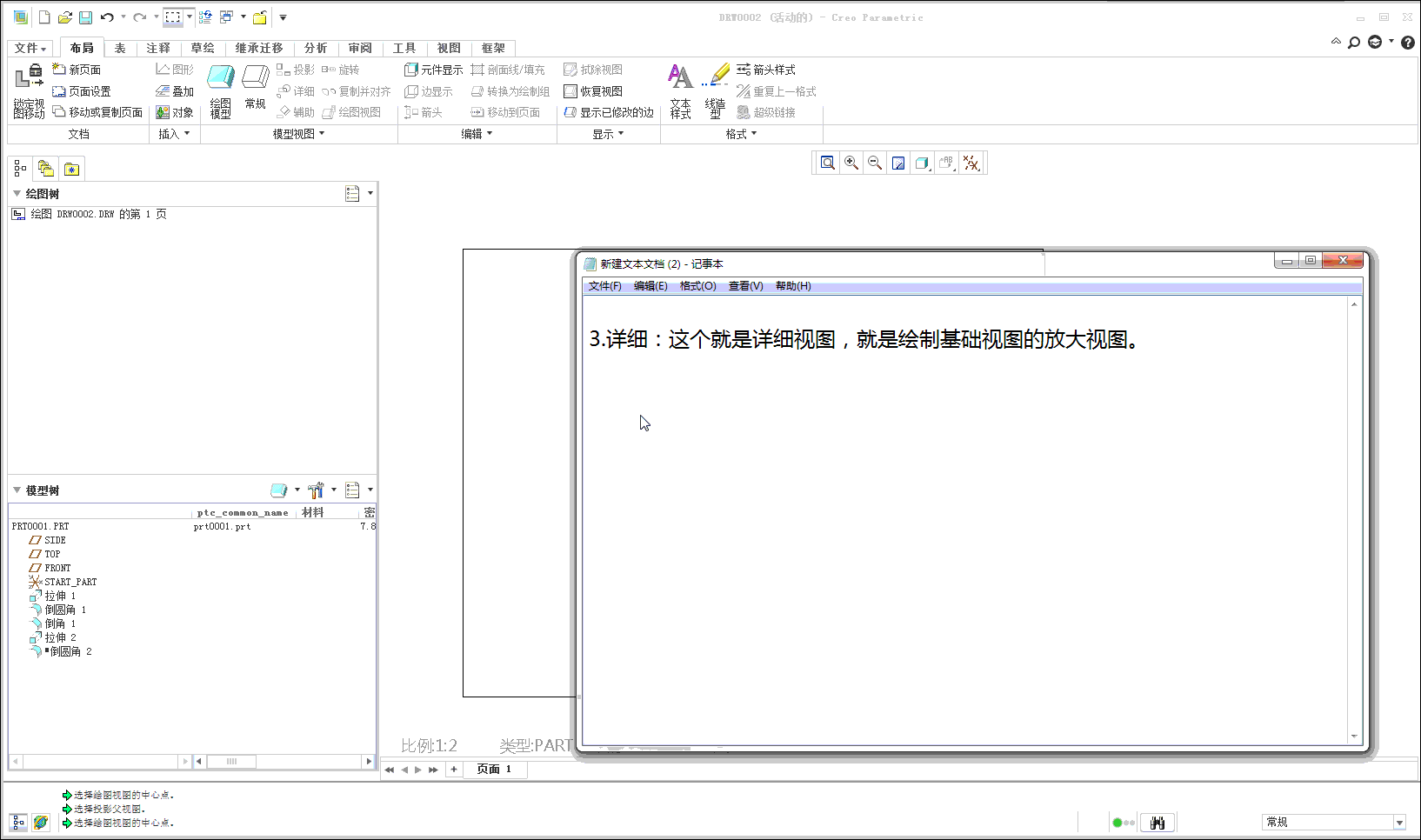Collapse the Drawing Tree (绘图树) panel
The height and width of the screenshot is (840, 1421).
[17, 193]
